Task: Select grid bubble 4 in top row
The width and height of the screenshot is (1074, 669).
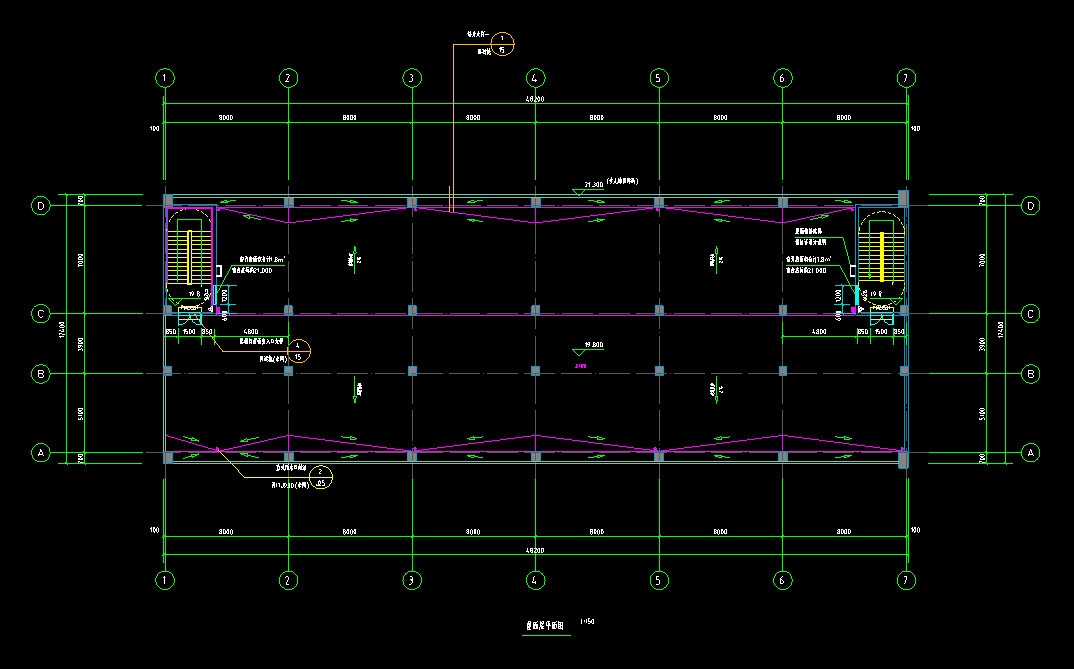Action: click(x=535, y=78)
